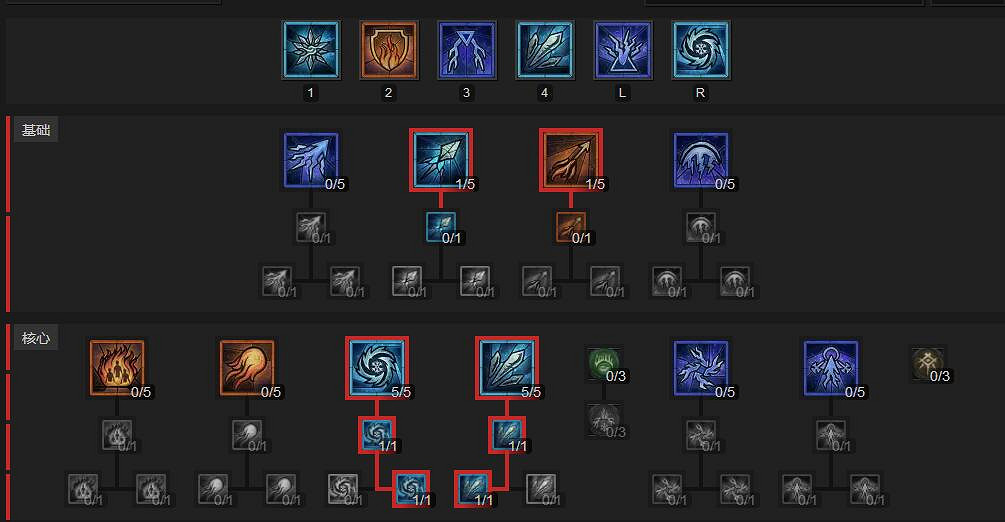Click the ice shards core skill 5/5
The image size is (1005, 522).
[x=507, y=368]
